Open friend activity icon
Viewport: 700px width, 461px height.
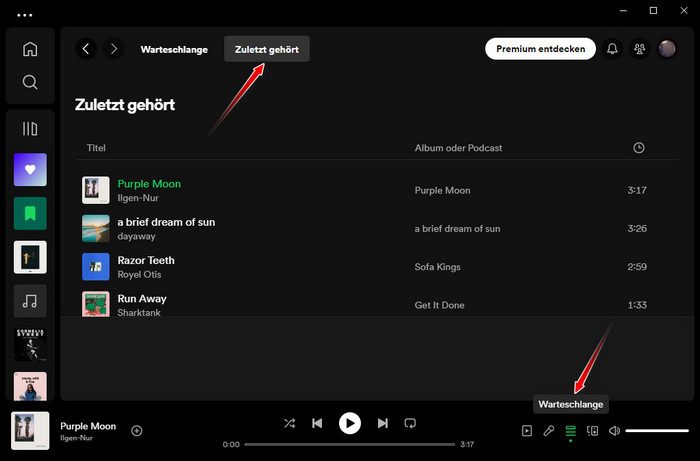point(639,49)
